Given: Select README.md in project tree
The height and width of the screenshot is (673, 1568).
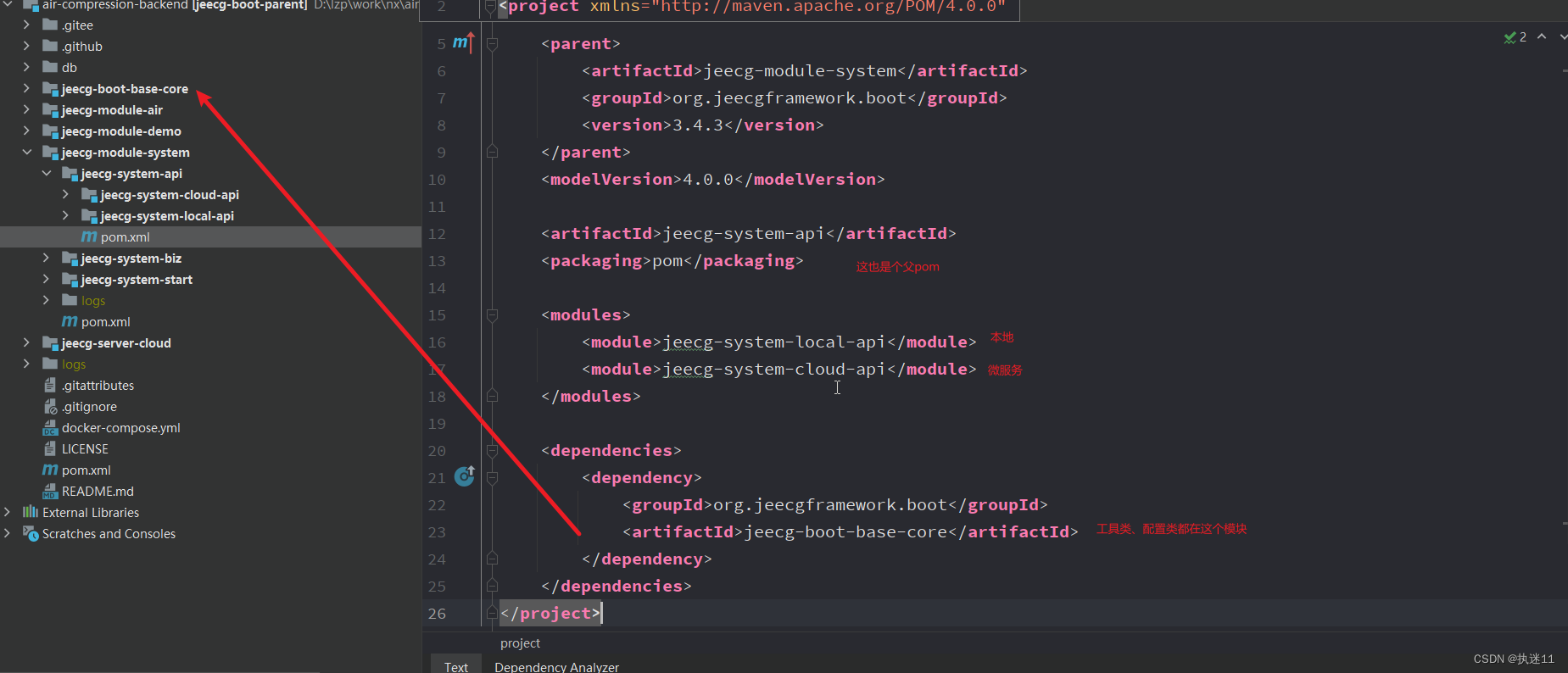Looking at the screenshot, I should (98, 491).
